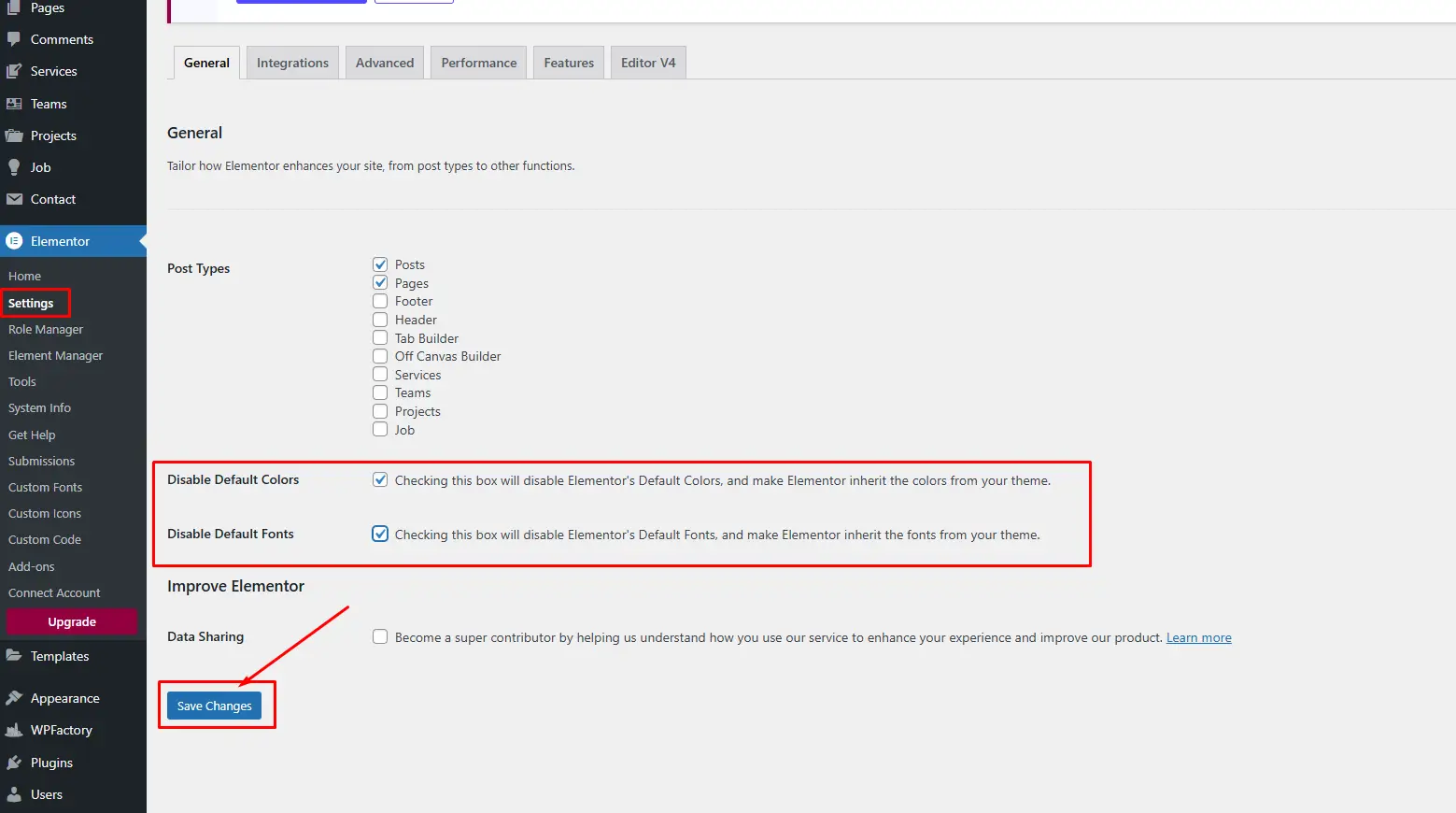Toggle Disable Default Fonts checkbox
This screenshot has height=813, width=1456.
[380, 534]
